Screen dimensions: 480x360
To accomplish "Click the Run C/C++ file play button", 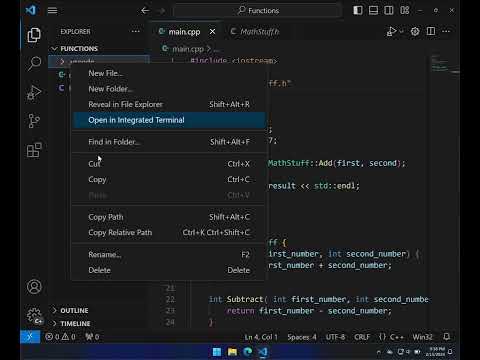I will [x=391, y=31].
